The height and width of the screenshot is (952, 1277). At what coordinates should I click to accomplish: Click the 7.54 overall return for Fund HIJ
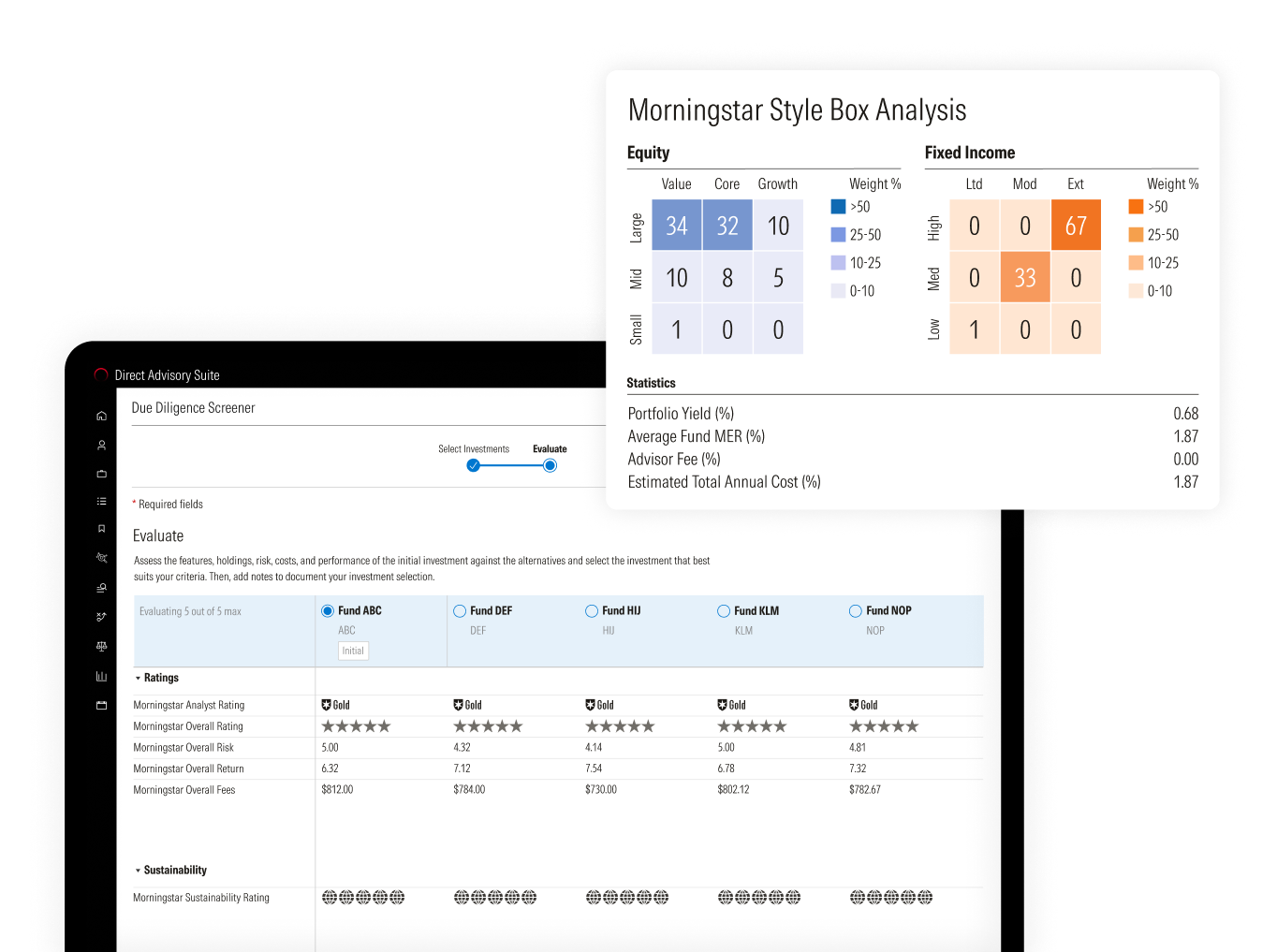click(594, 769)
